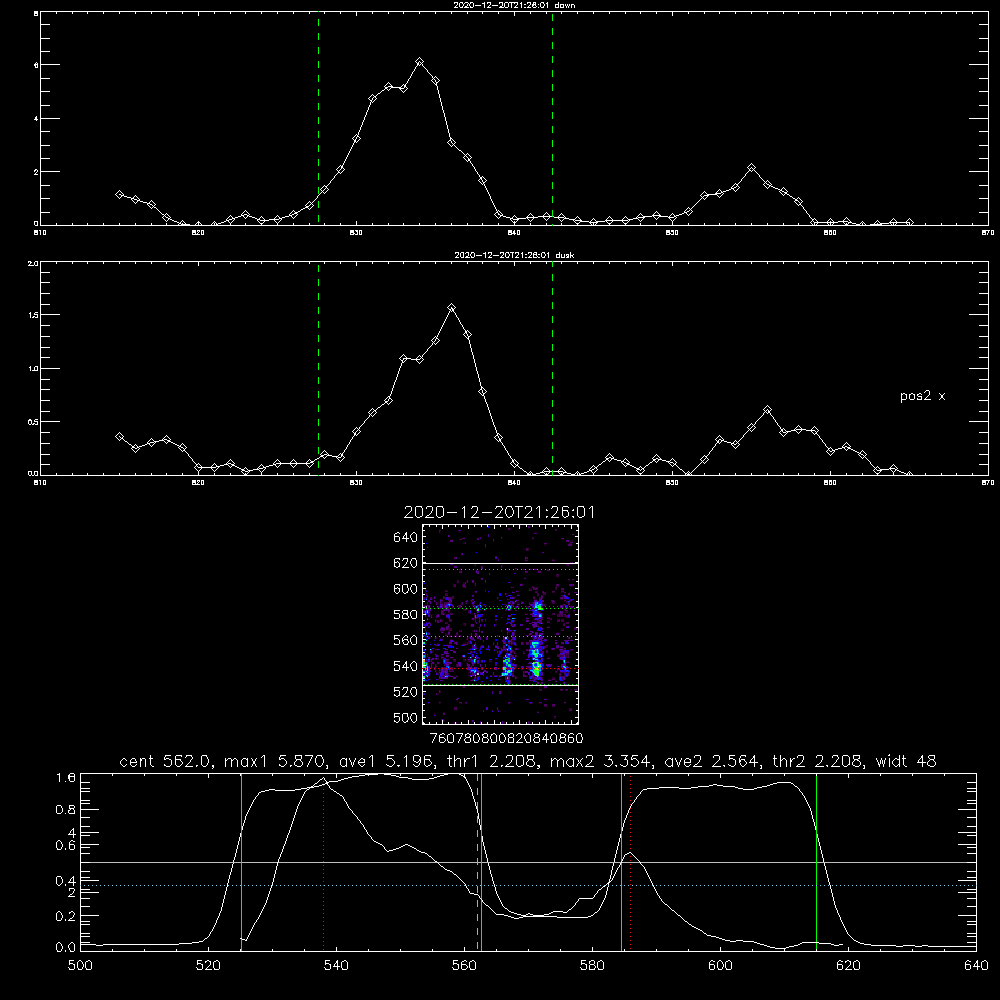Click the solid white horizontal line in bottom plot

pyautogui.click(x=528, y=862)
